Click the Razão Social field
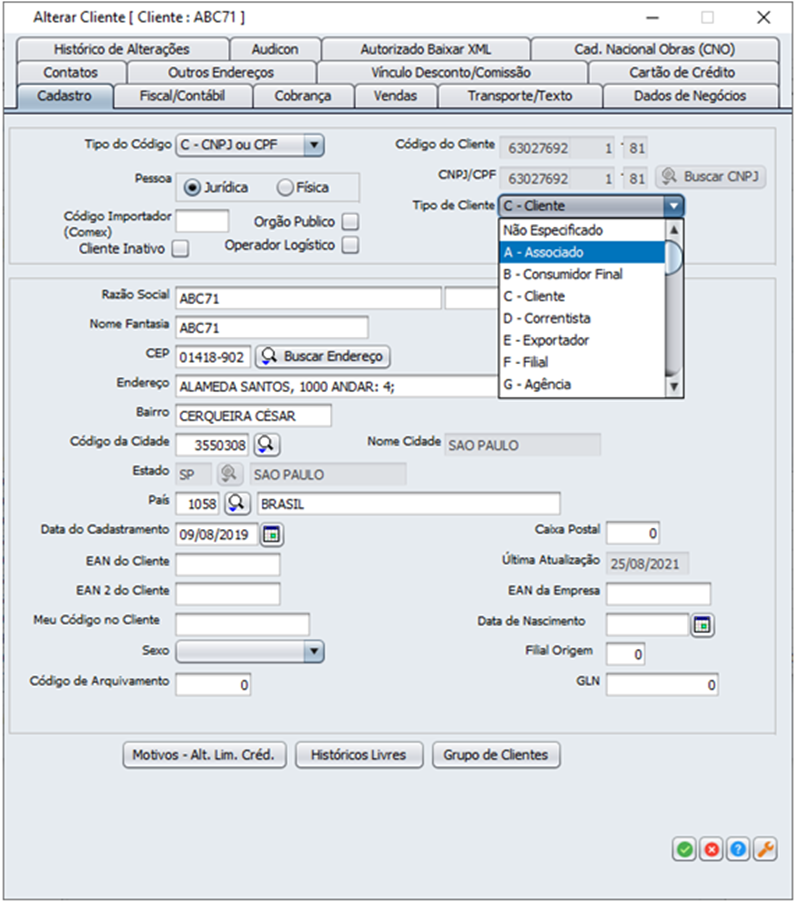The height and width of the screenshot is (903, 796). (x=308, y=298)
